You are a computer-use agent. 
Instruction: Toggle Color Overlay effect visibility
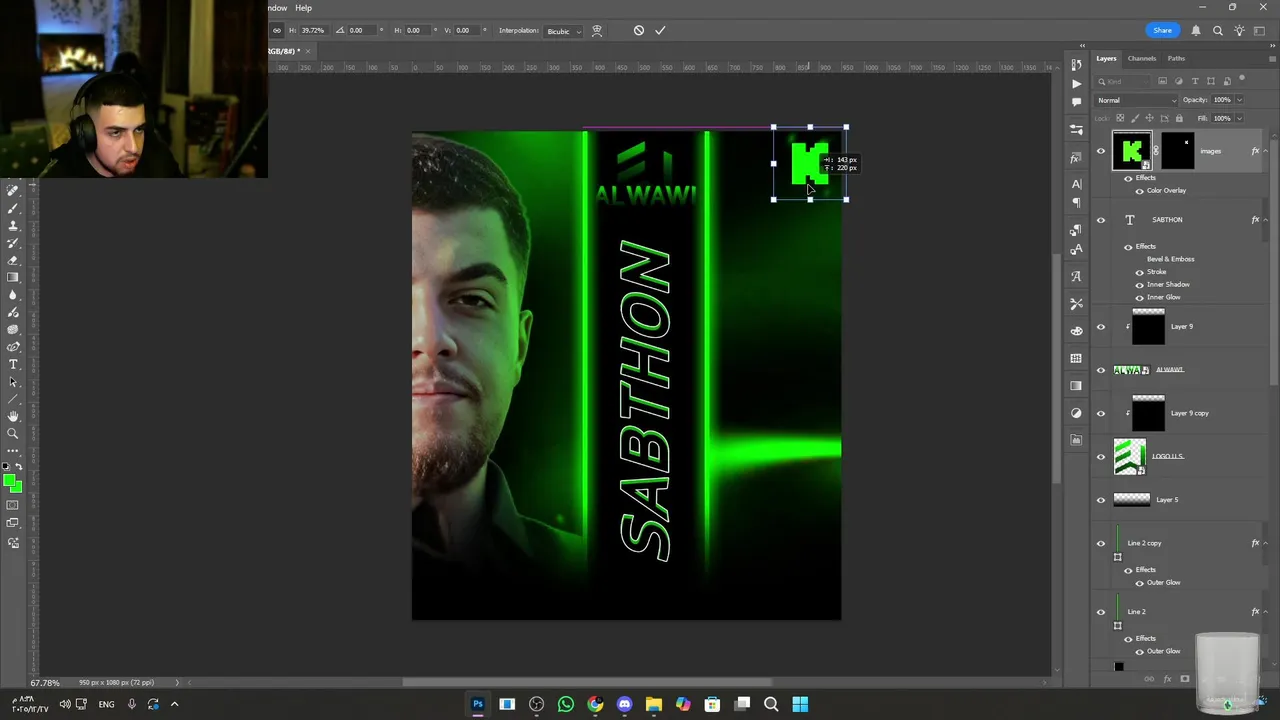point(1139,191)
